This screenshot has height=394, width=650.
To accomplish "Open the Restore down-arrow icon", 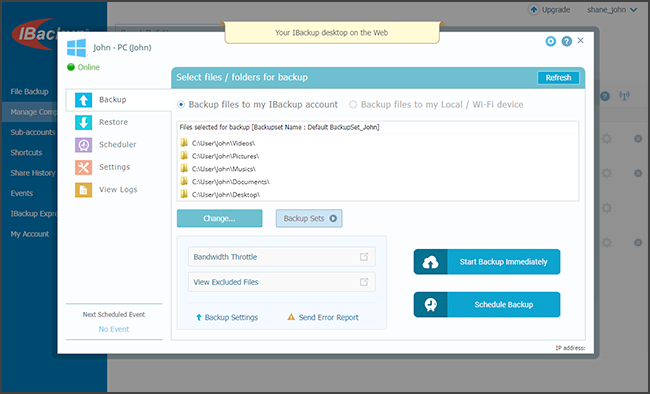I will click(x=83, y=122).
